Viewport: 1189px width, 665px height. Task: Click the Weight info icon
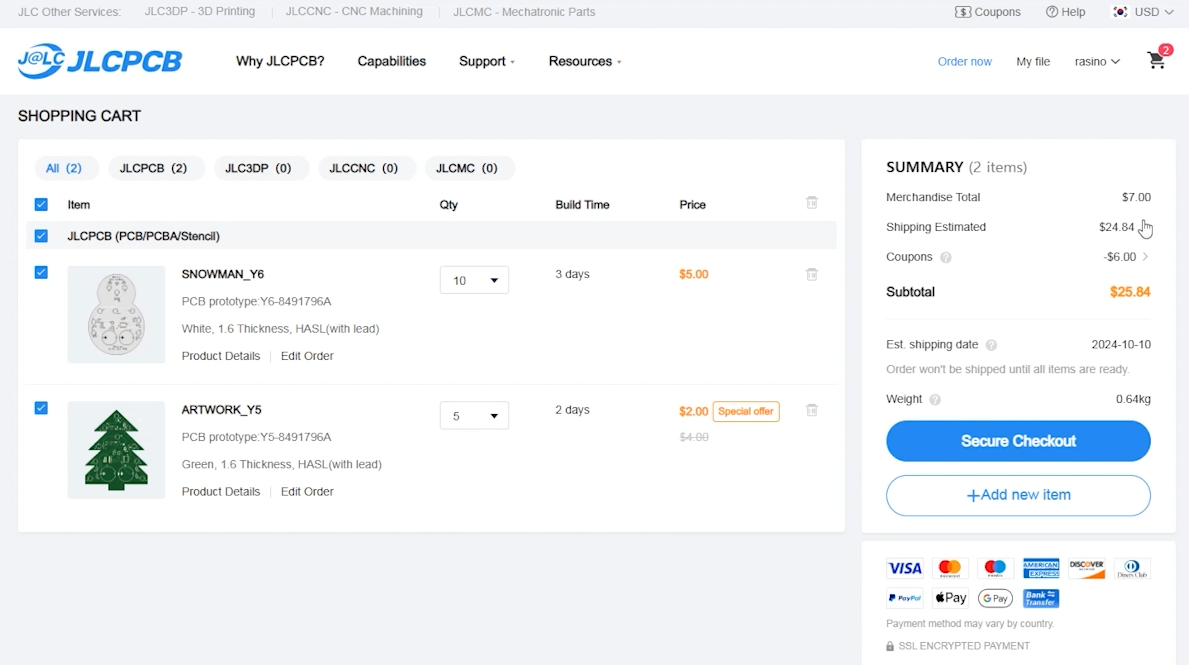(x=935, y=400)
